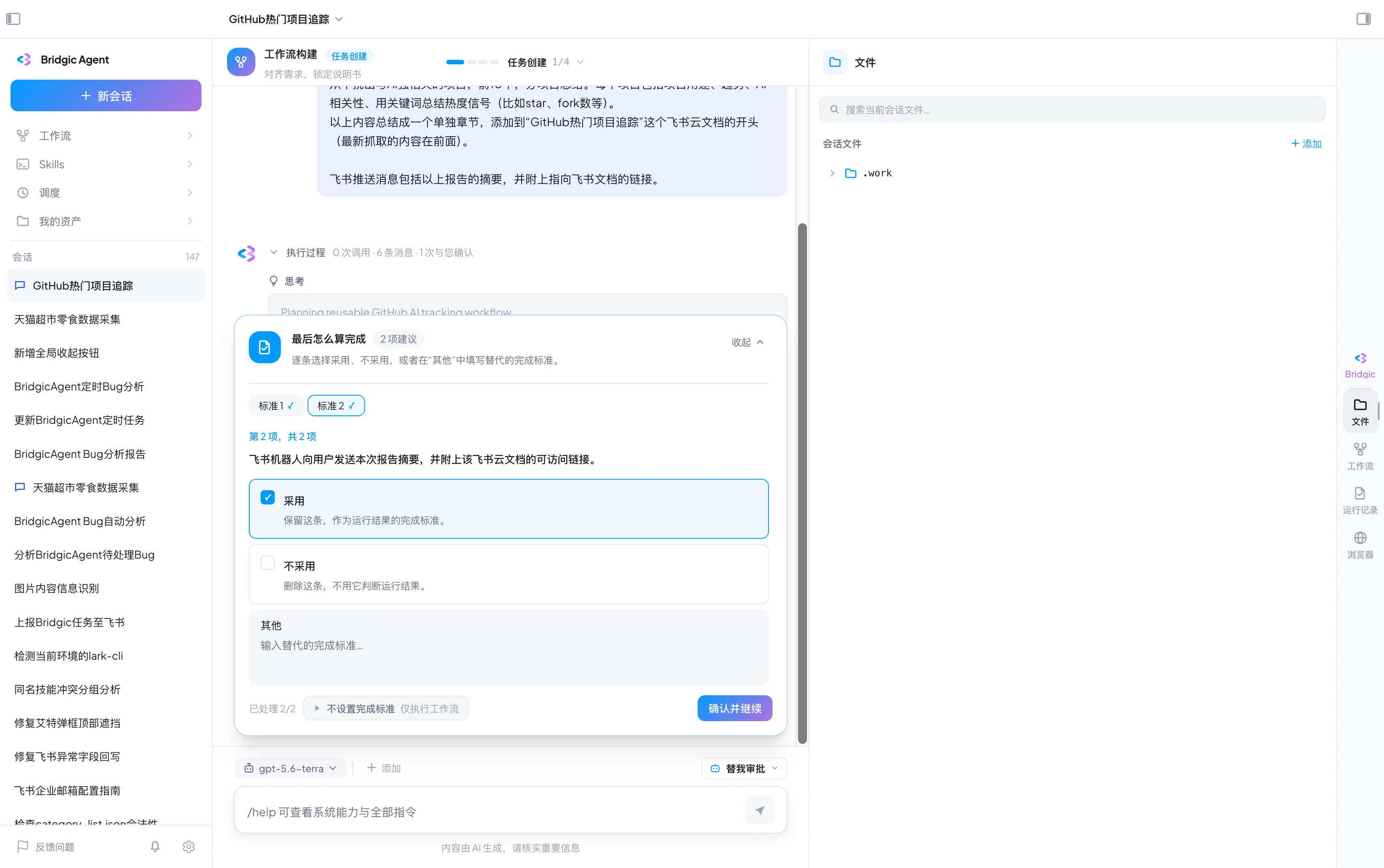The width and height of the screenshot is (1384, 868).
Task: Click the Bridgic avatar beside 执行过程
Action: tap(247, 253)
